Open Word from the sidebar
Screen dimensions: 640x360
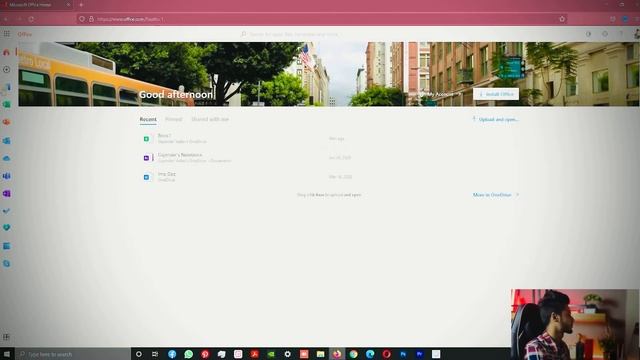tap(7, 87)
